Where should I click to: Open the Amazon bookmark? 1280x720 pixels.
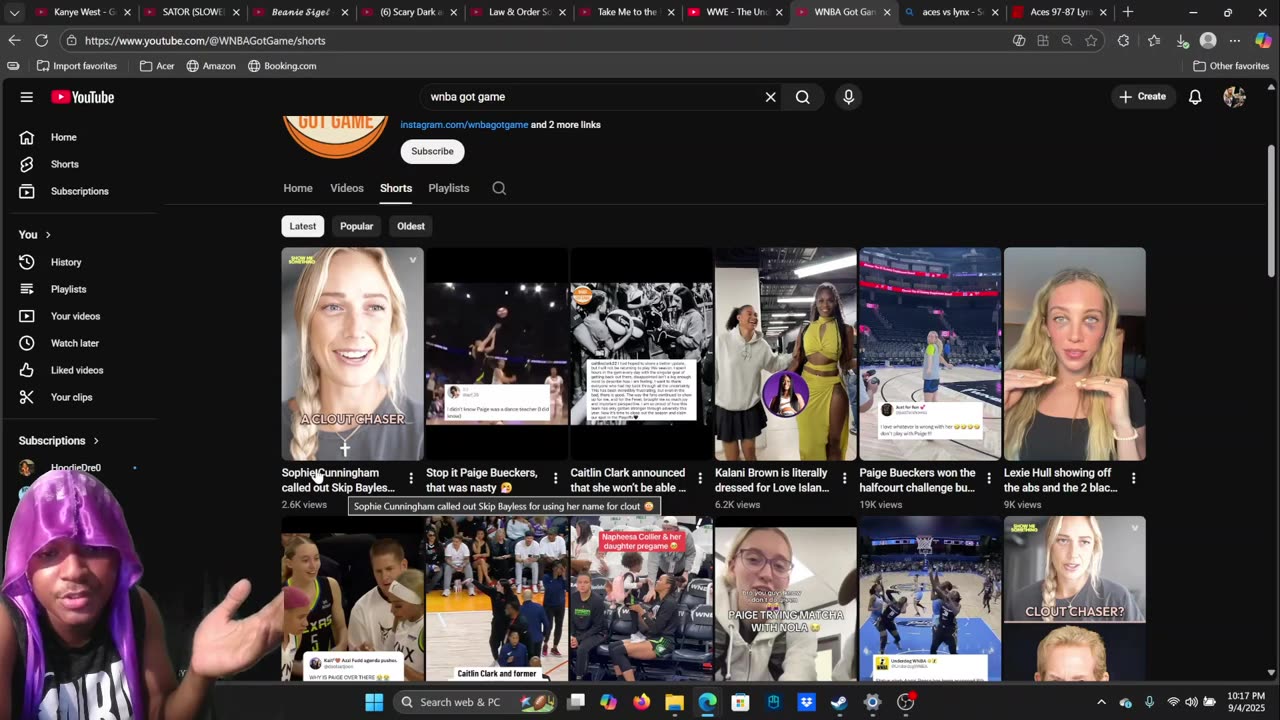pos(211,66)
